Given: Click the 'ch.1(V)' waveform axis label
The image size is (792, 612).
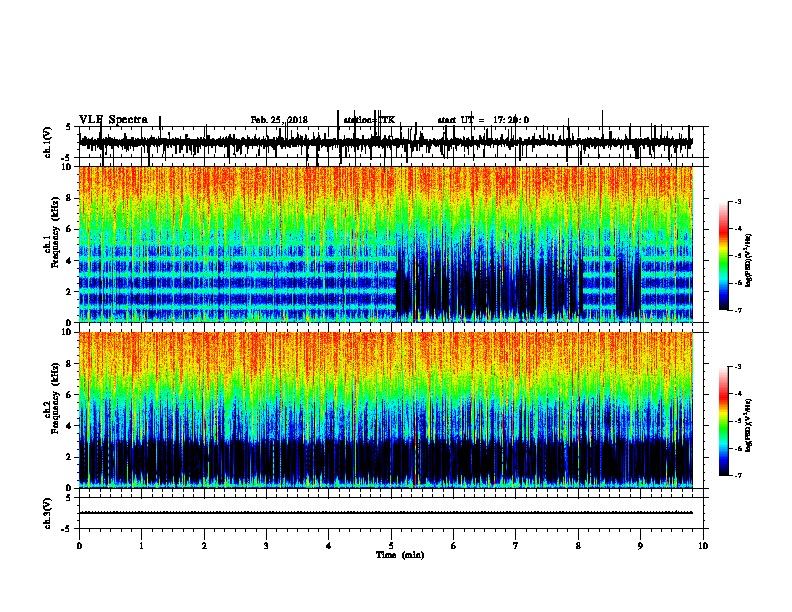Looking at the screenshot, I should tap(48, 142).
